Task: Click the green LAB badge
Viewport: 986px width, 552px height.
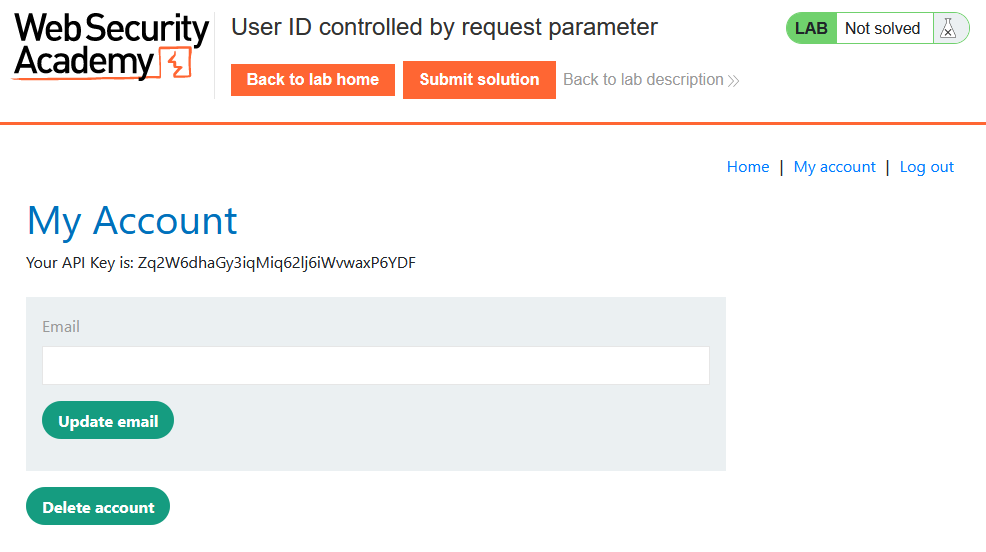Action: pyautogui.click(x=811, y=29)
